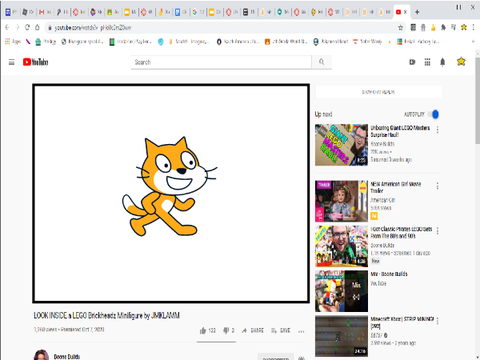Image resolution: width=480 pixels, height=360 pixels.
Task: Switch to the Gmail browser tab
Action: coord(45,12)
